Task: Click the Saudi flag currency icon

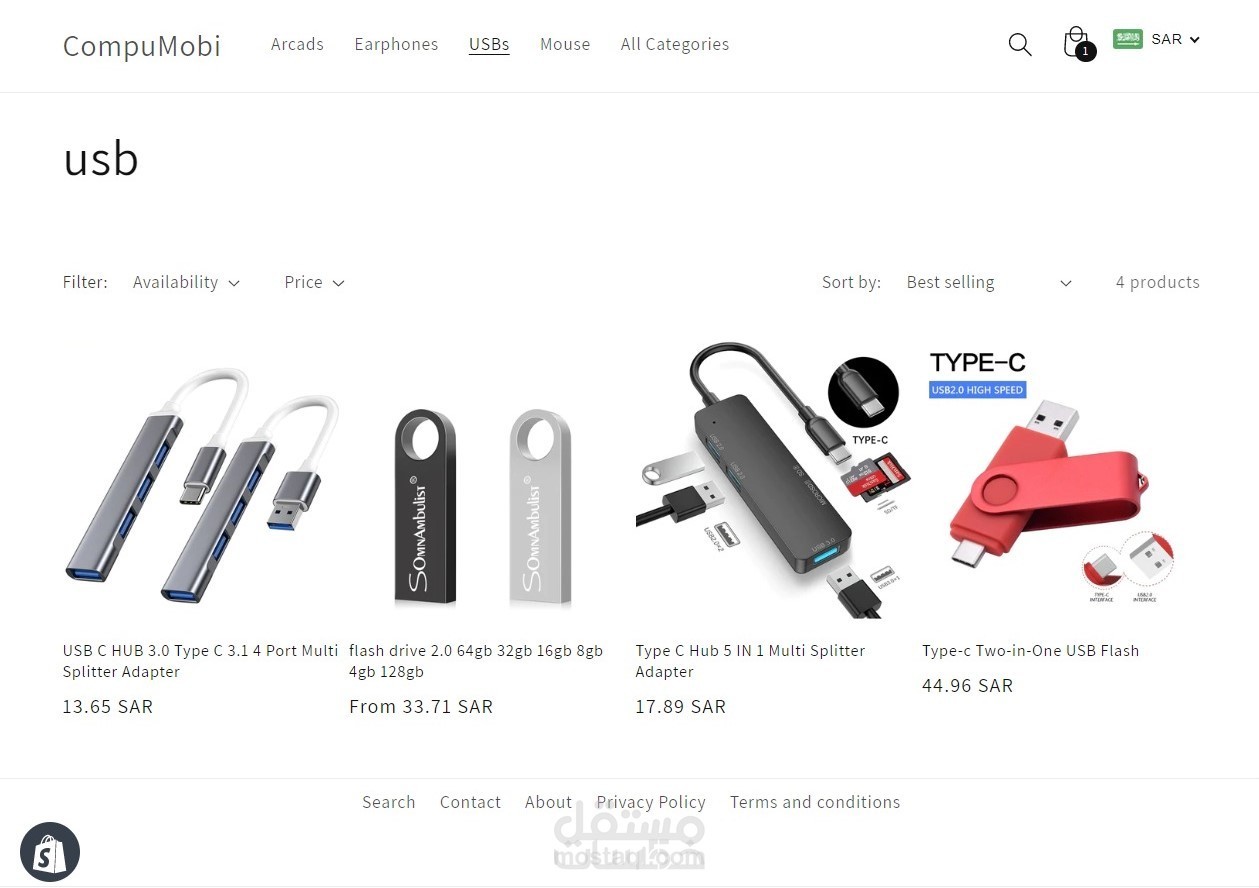Action: click(1128, 39)
